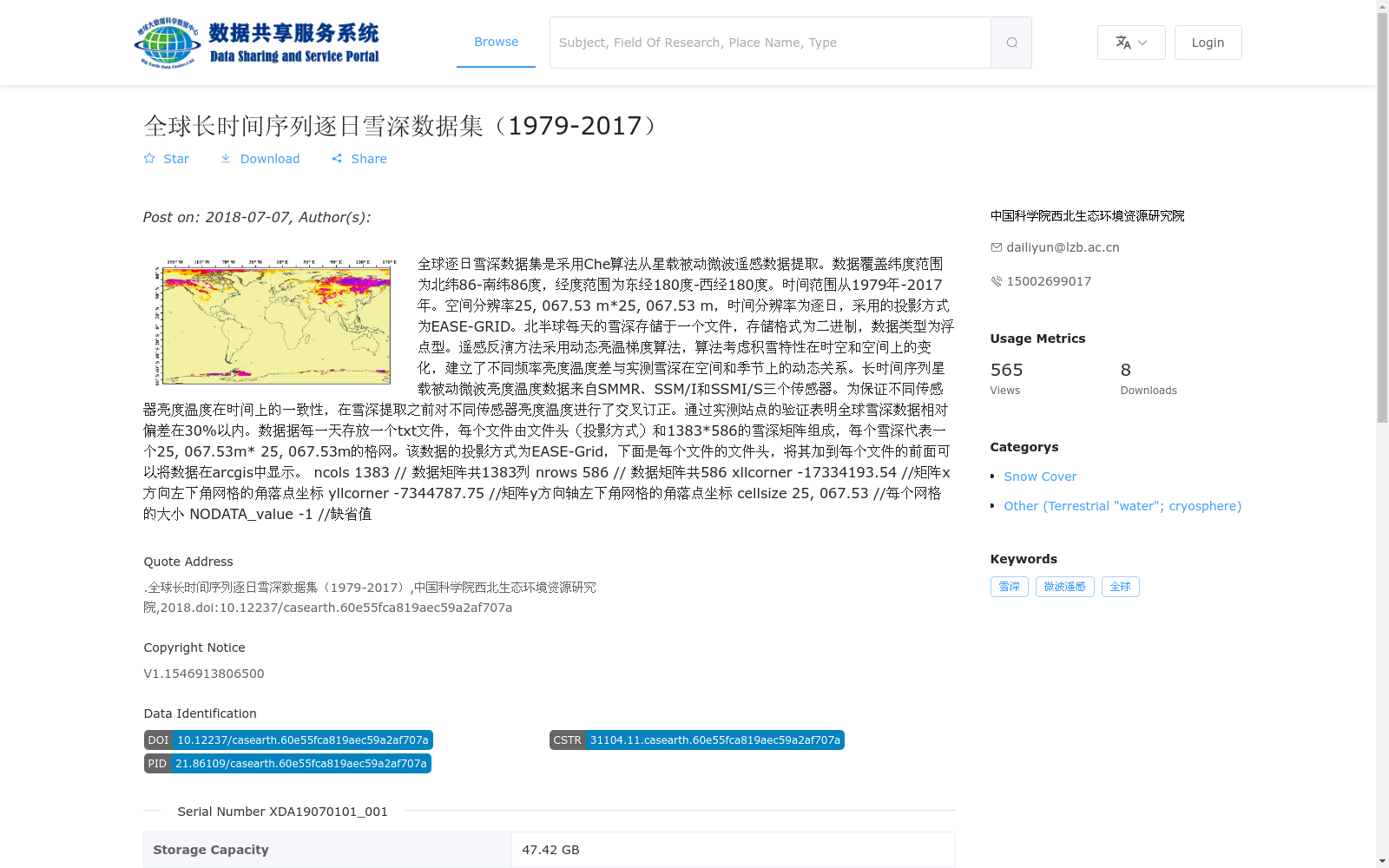
Task: Click the Star link text
Action: point(176,159)
